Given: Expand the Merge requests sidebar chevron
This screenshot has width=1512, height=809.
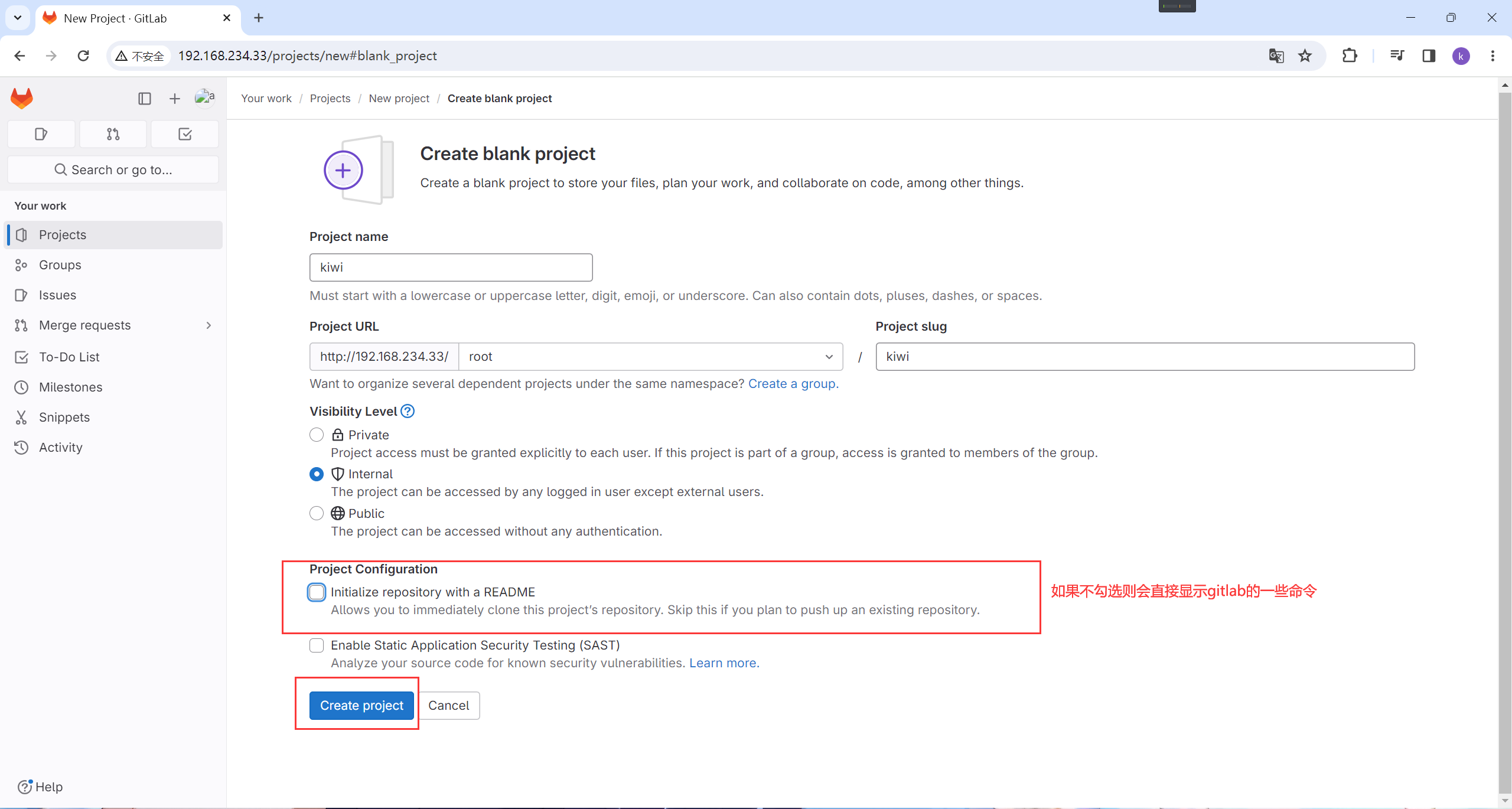Looking at the screenshot, I should (x=208, y=325).
